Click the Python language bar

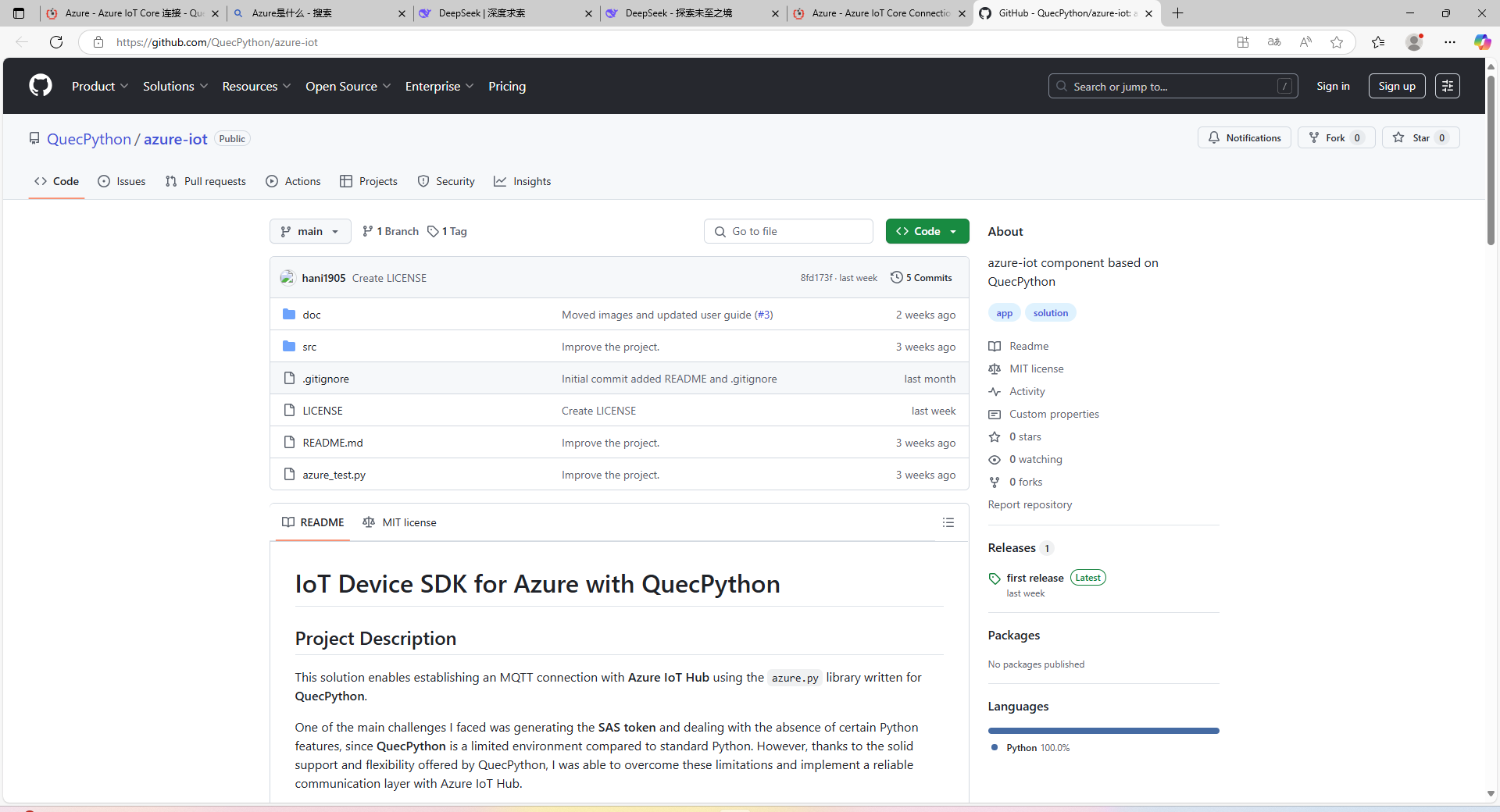[1102, 731]
